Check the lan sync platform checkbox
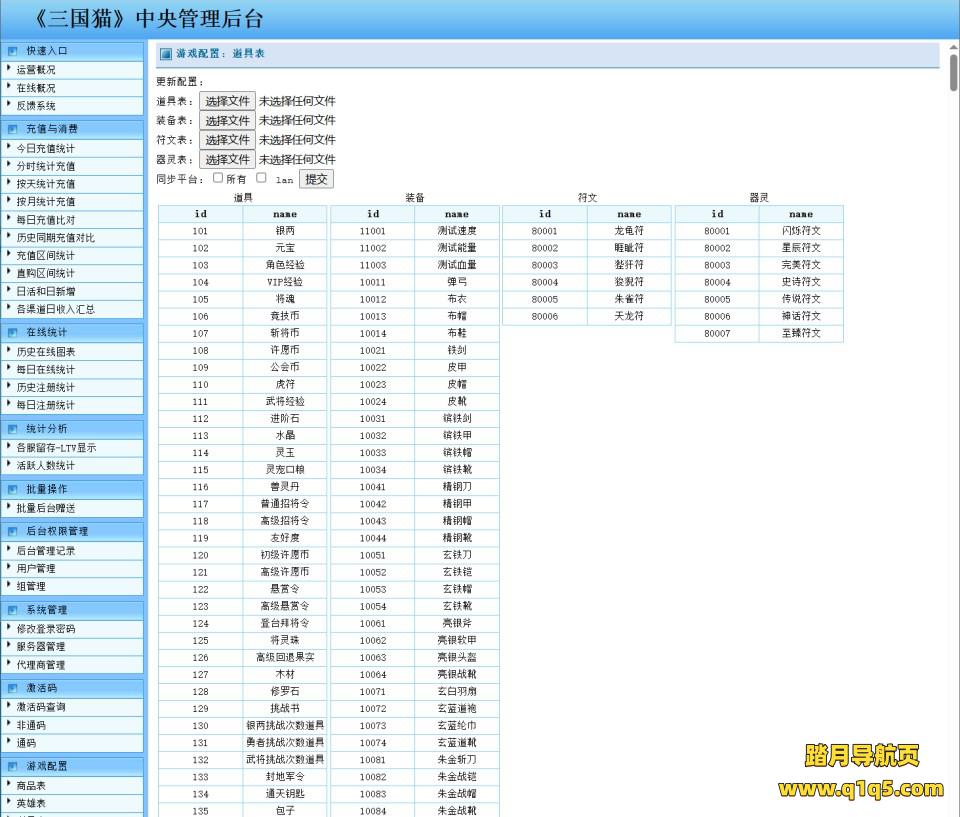 (261, 178)
